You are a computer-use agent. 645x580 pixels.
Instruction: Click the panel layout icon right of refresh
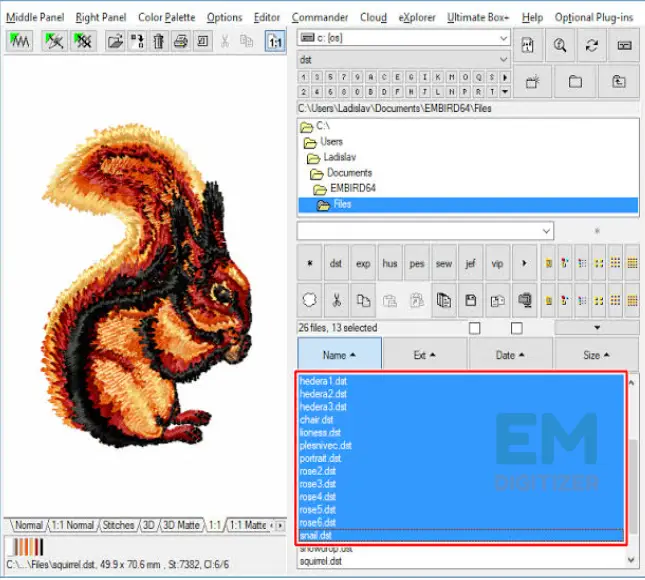pos(624,45)
